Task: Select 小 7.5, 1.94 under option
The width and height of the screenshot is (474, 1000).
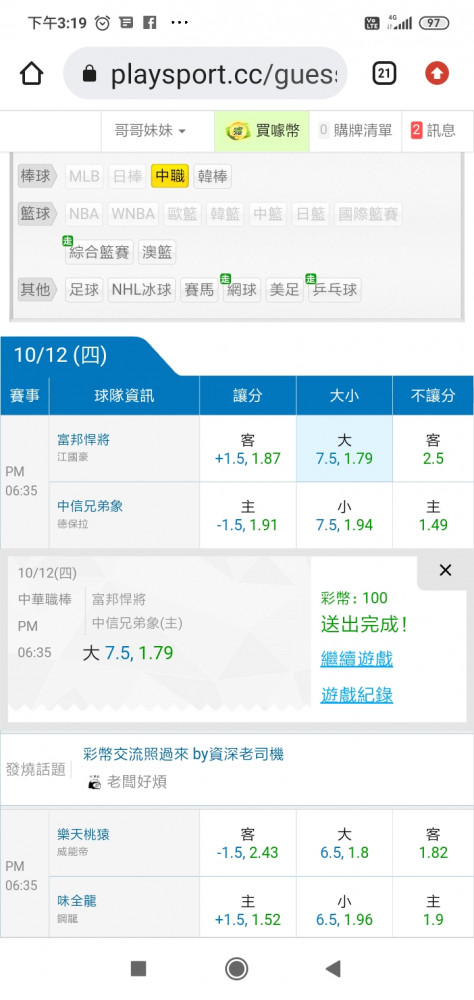Action: click(x=344, y=515)
